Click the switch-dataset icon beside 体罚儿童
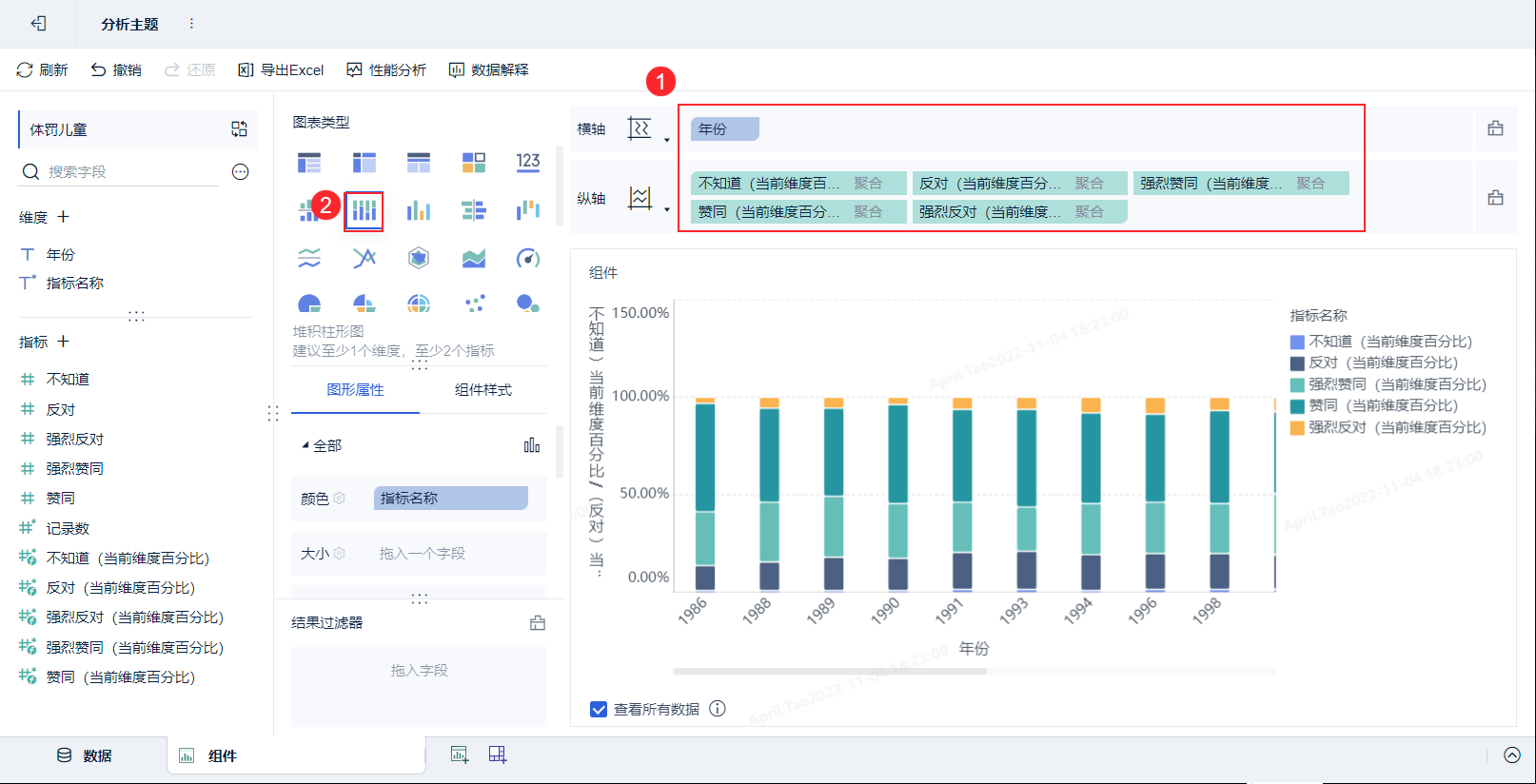The height and width of the screenshot is (784, 1536). tap(239, 129)
